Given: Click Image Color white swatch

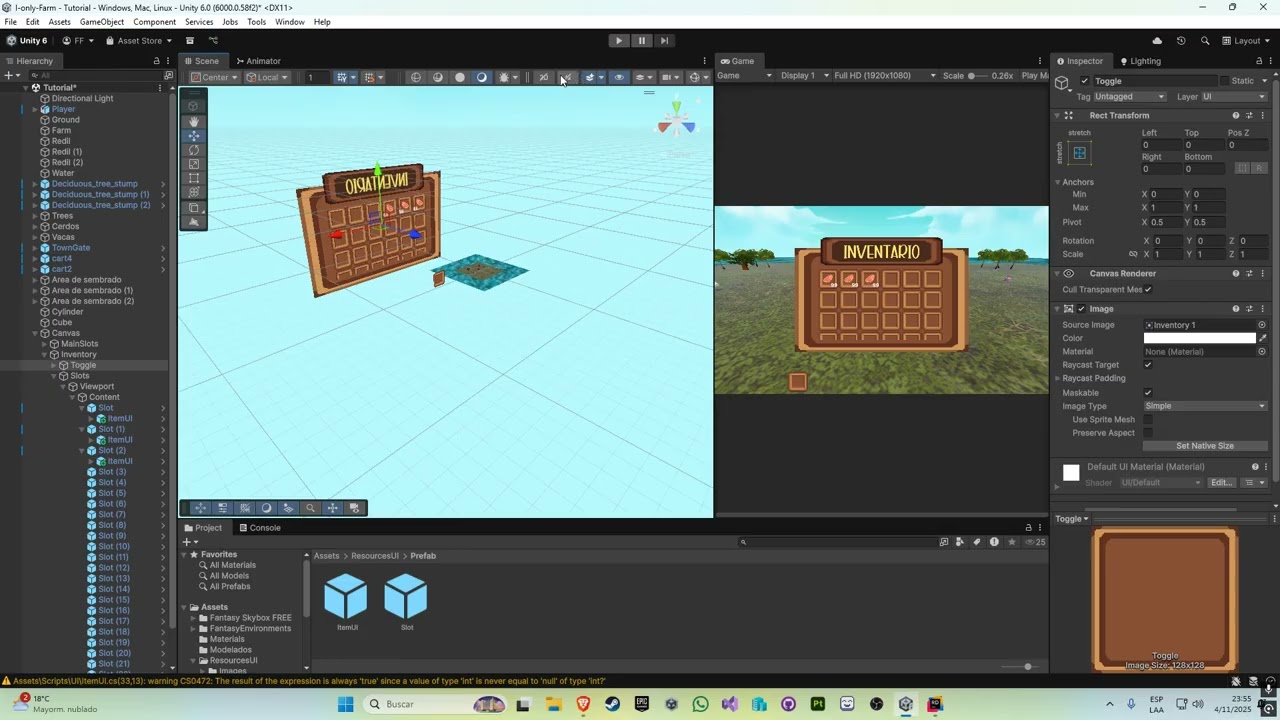Looking at the screenshot, I should 1199,338.
